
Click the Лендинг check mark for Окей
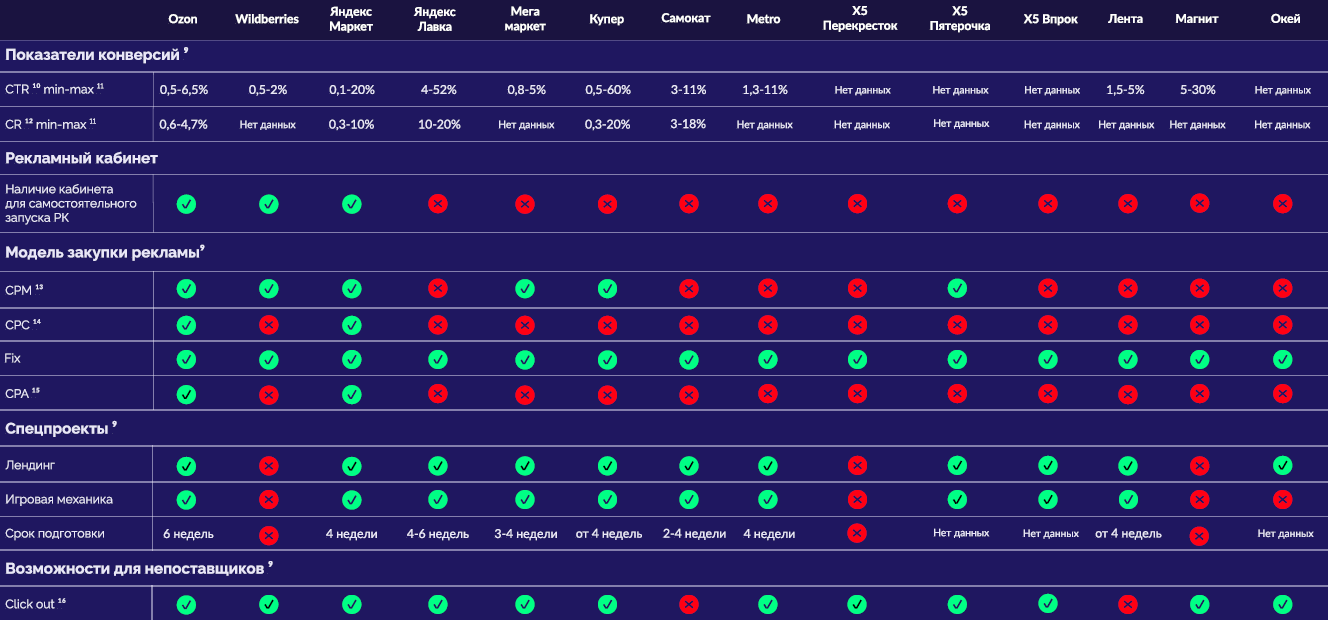coord(1282,466)
